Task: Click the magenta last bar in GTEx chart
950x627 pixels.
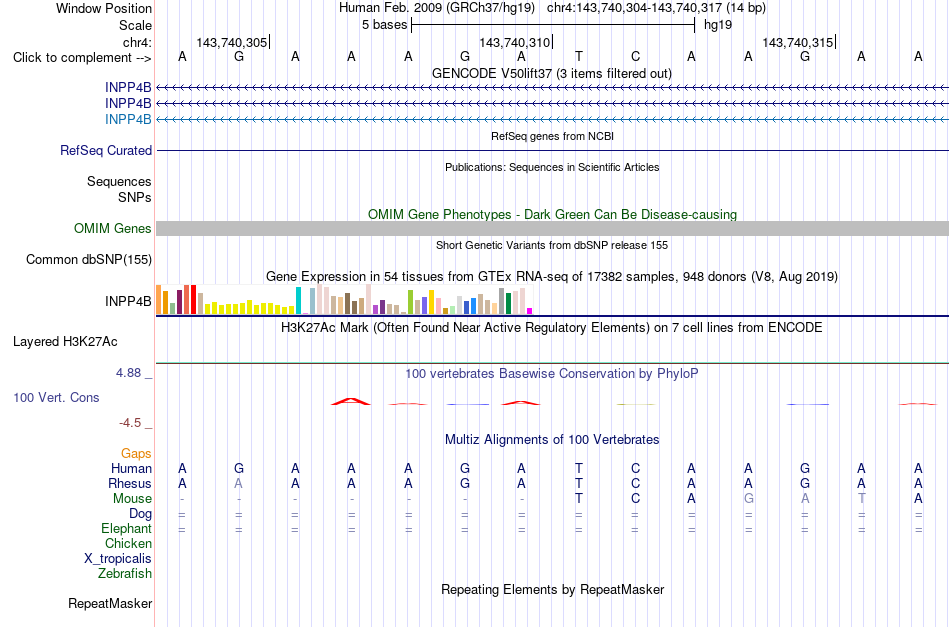Action: (529, 311)
